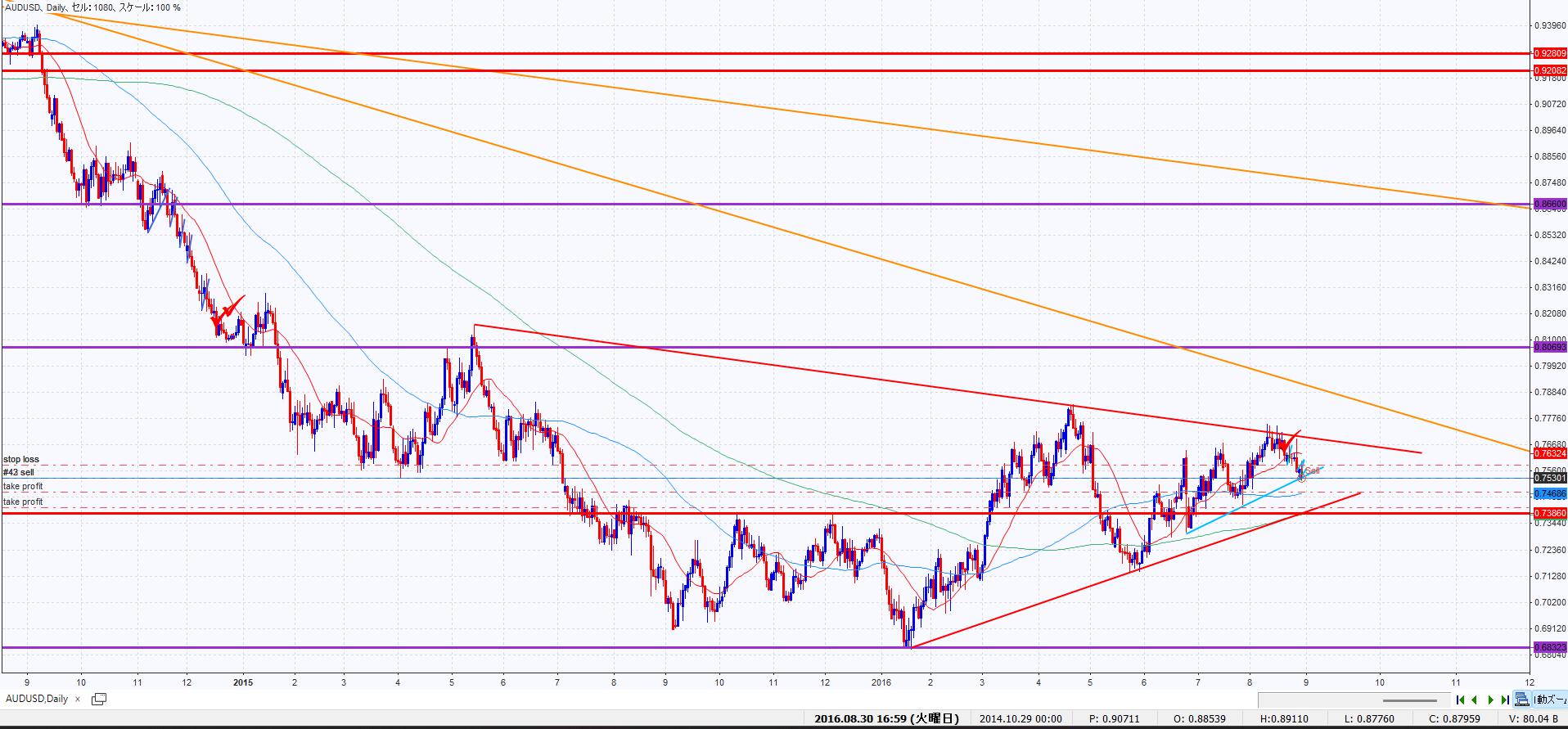This screenshot has width=1568, height=729.
Task: Click the 0.68323 purple support price tag
Action: 1549,647
